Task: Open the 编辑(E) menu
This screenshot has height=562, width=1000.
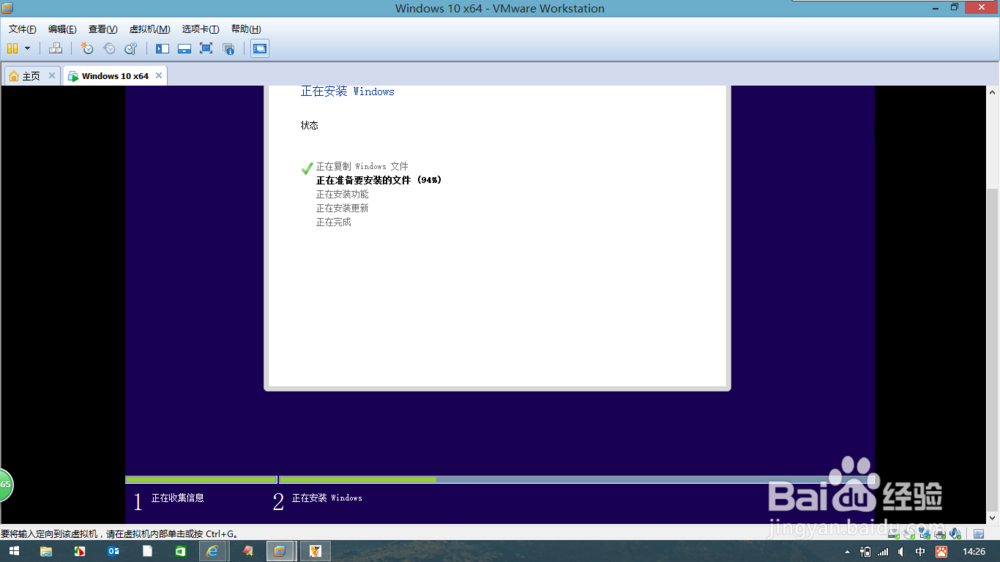Action: click(x=62, y=29)
